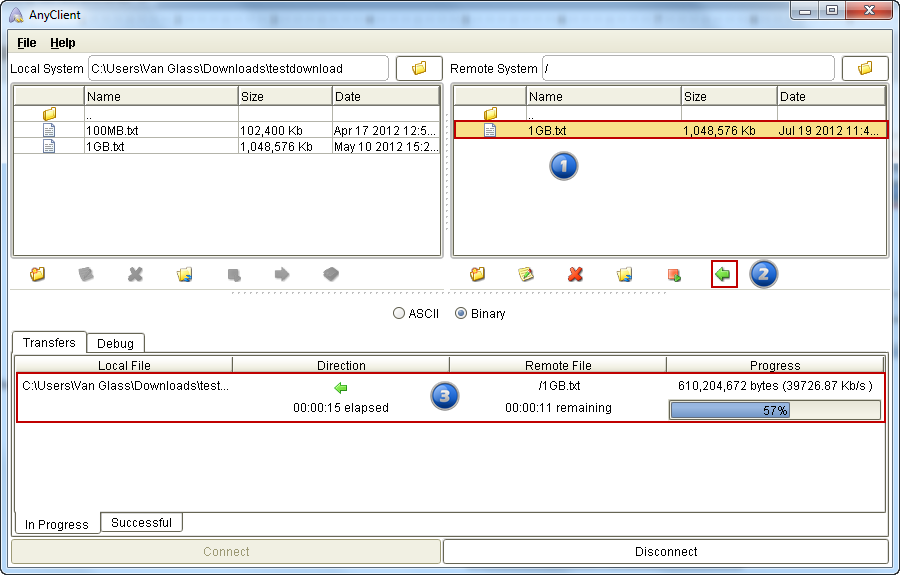
Task: Open the File menu
Action: (x=27, y=43)
